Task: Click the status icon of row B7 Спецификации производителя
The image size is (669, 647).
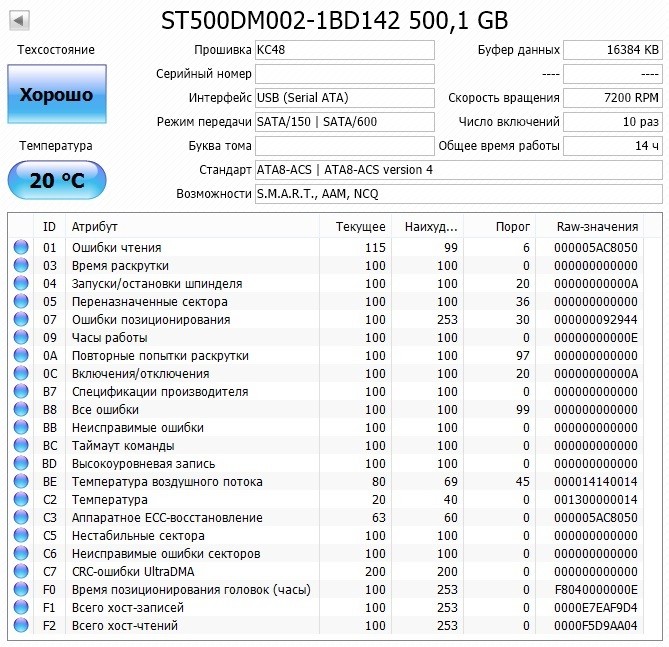Action: click(21, 391)
